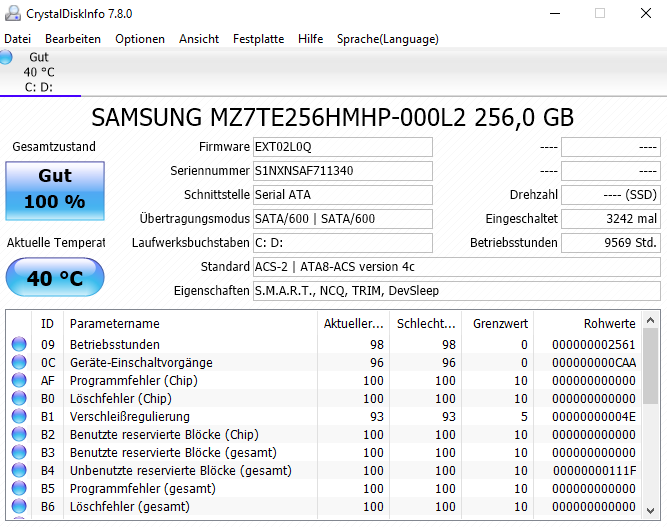Click the Betriebsstunden field 9569 Std.
Viewport: 667px width, 527px height.
(x=611, y=242)
